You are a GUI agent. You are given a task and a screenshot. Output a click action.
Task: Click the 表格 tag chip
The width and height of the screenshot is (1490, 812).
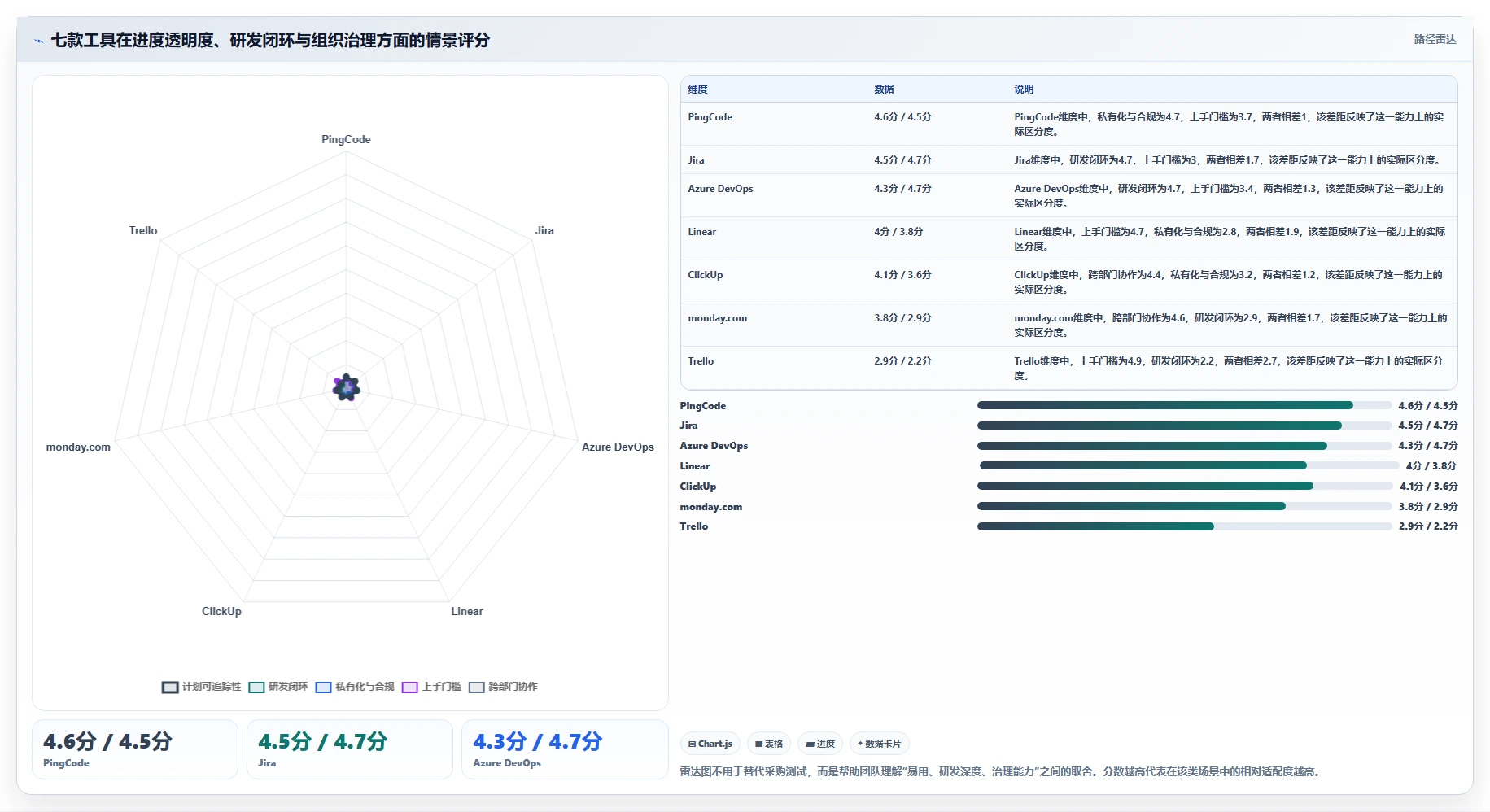(768, 744)
